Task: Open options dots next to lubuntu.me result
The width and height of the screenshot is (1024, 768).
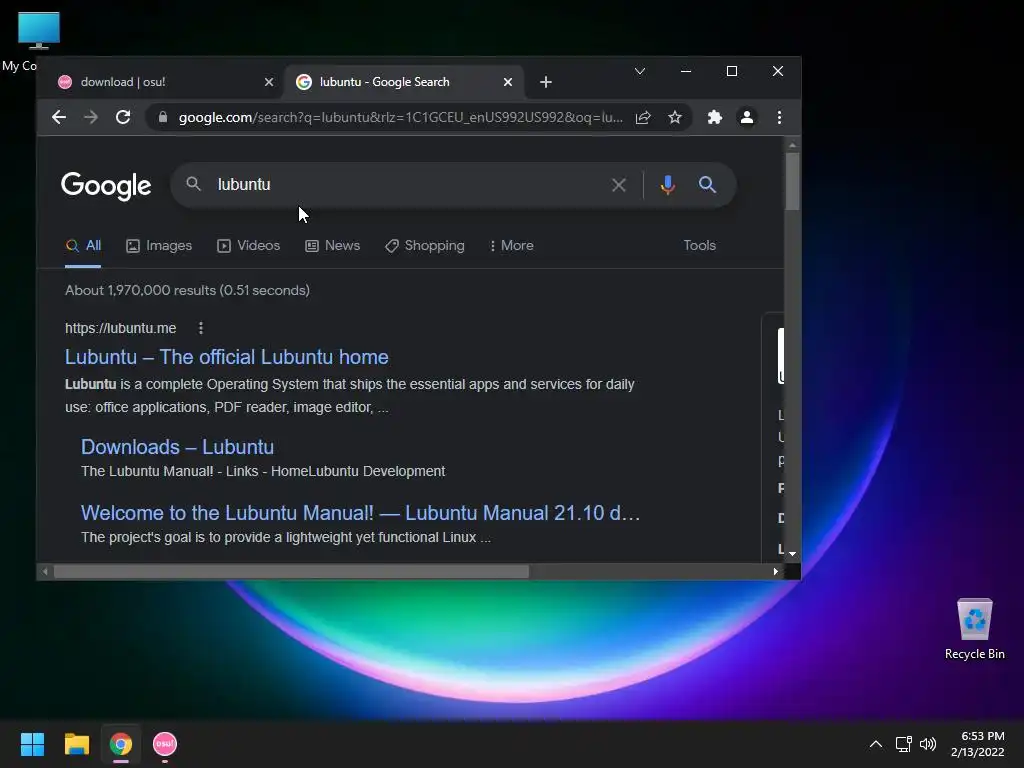Action: pos(200,328)
